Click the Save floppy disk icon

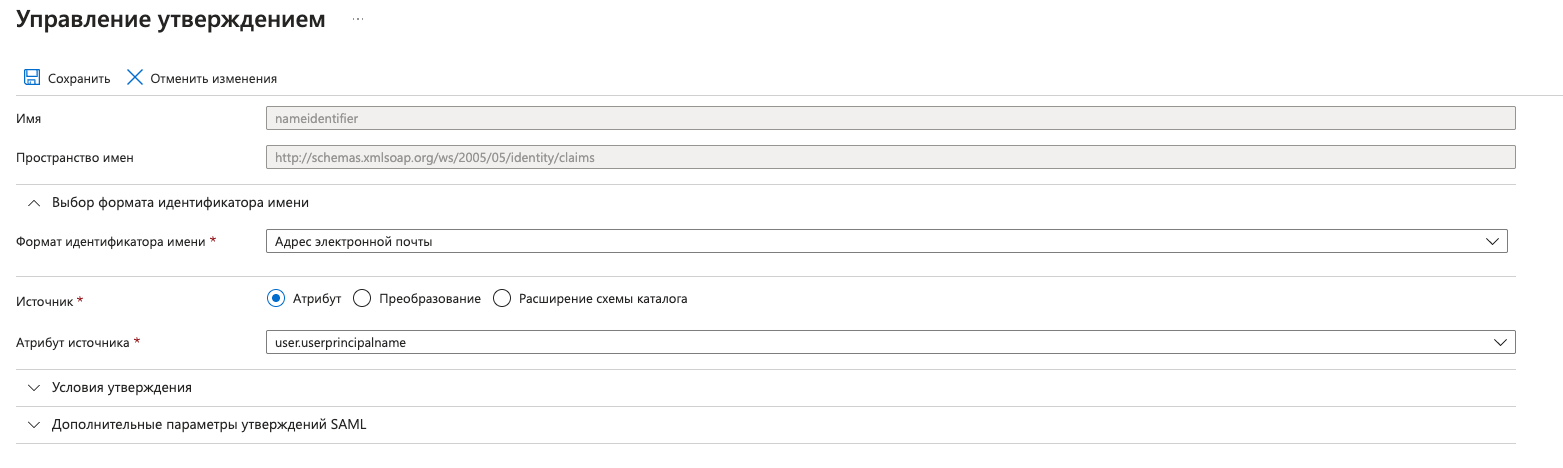pyautogui.click(x=32, y=78)
